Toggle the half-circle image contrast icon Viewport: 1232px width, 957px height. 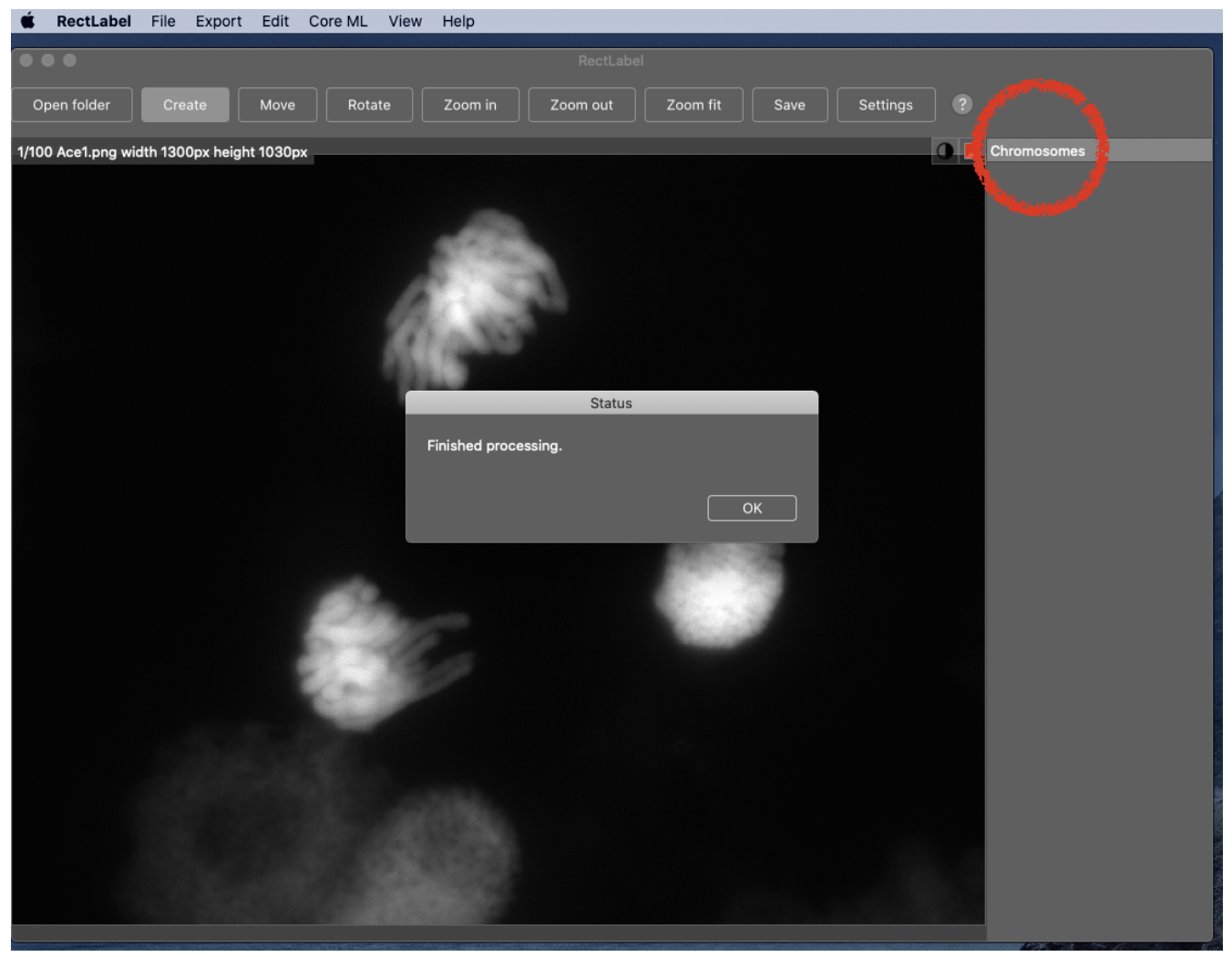pos(945,151)
